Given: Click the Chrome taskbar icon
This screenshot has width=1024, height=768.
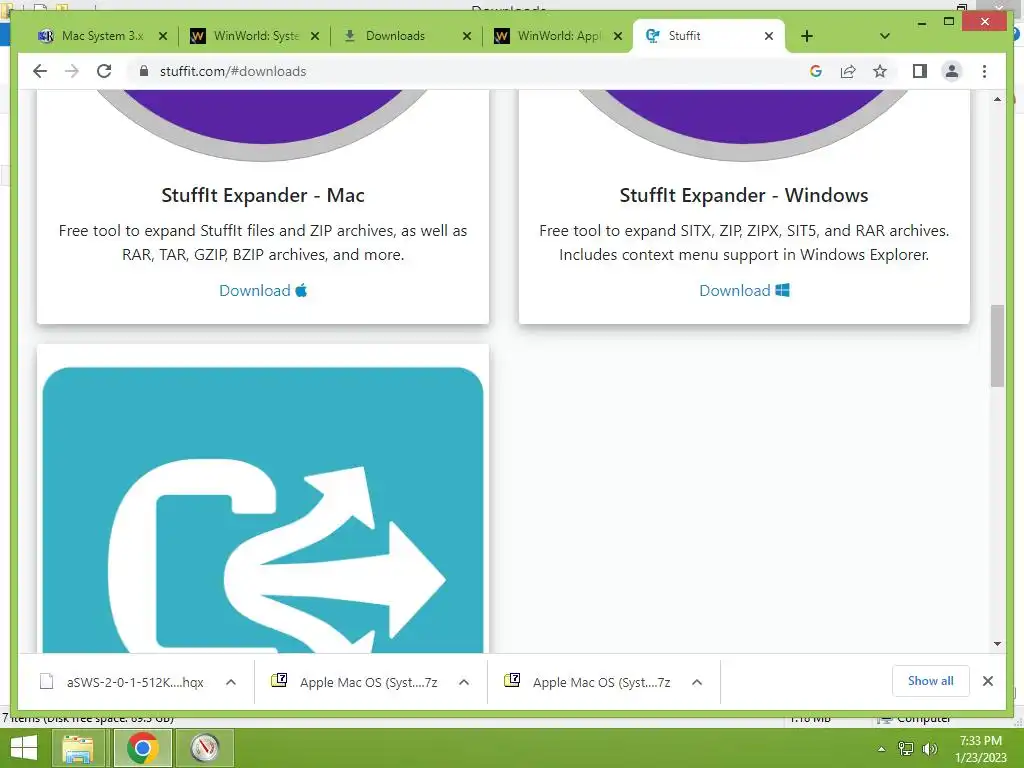Looking at the screenshot, I should [x=142, y=748].
